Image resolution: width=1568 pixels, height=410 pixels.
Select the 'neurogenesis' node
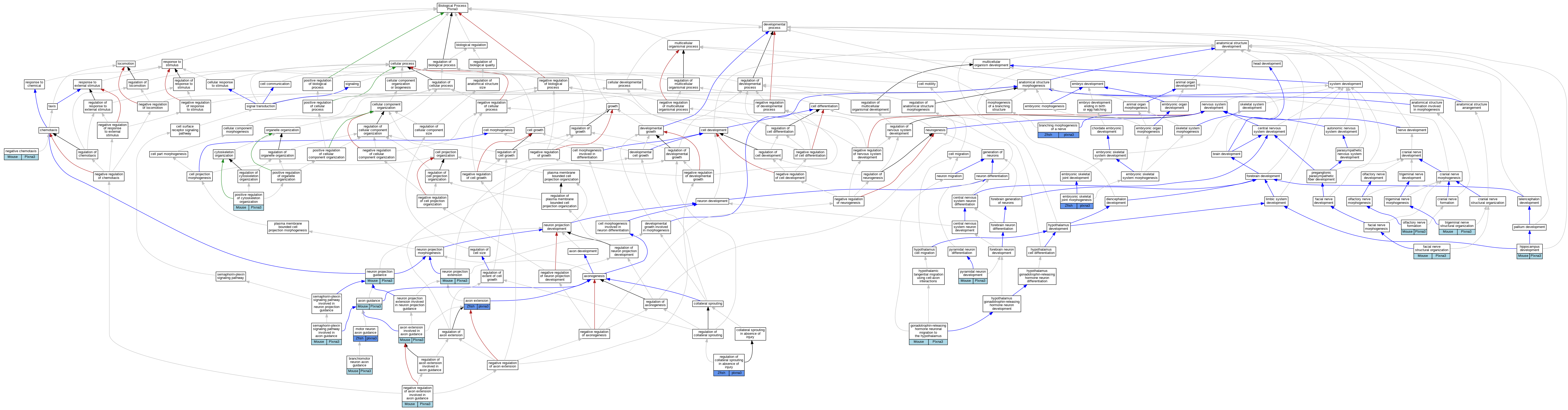click(x=935, y=130)
